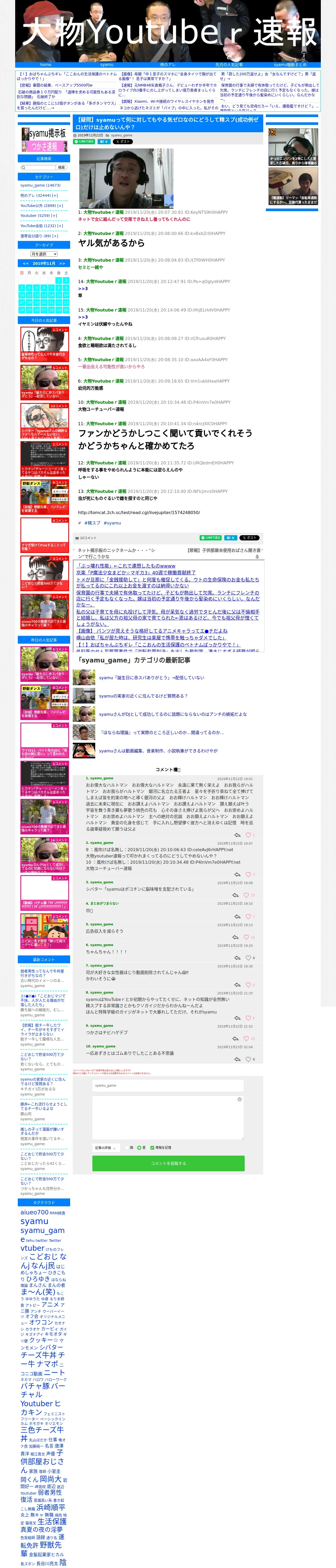Select the 顔 radio option

coord(127,1148)
